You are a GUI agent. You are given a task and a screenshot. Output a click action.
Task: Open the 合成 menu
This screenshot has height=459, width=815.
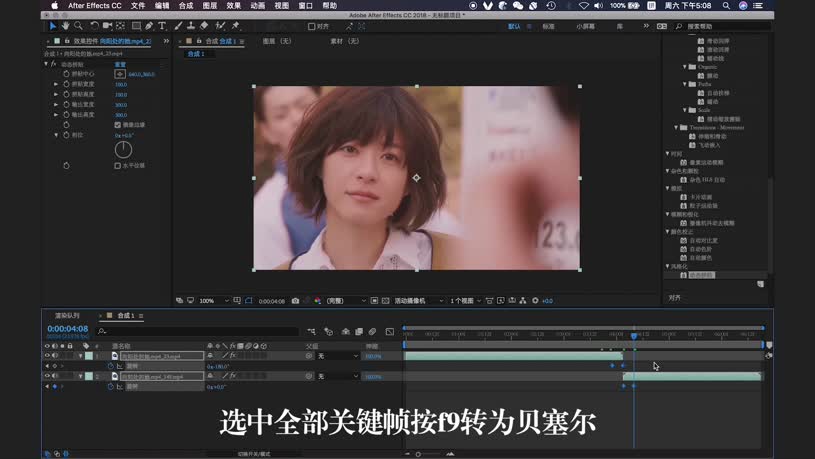pos(186,6)
